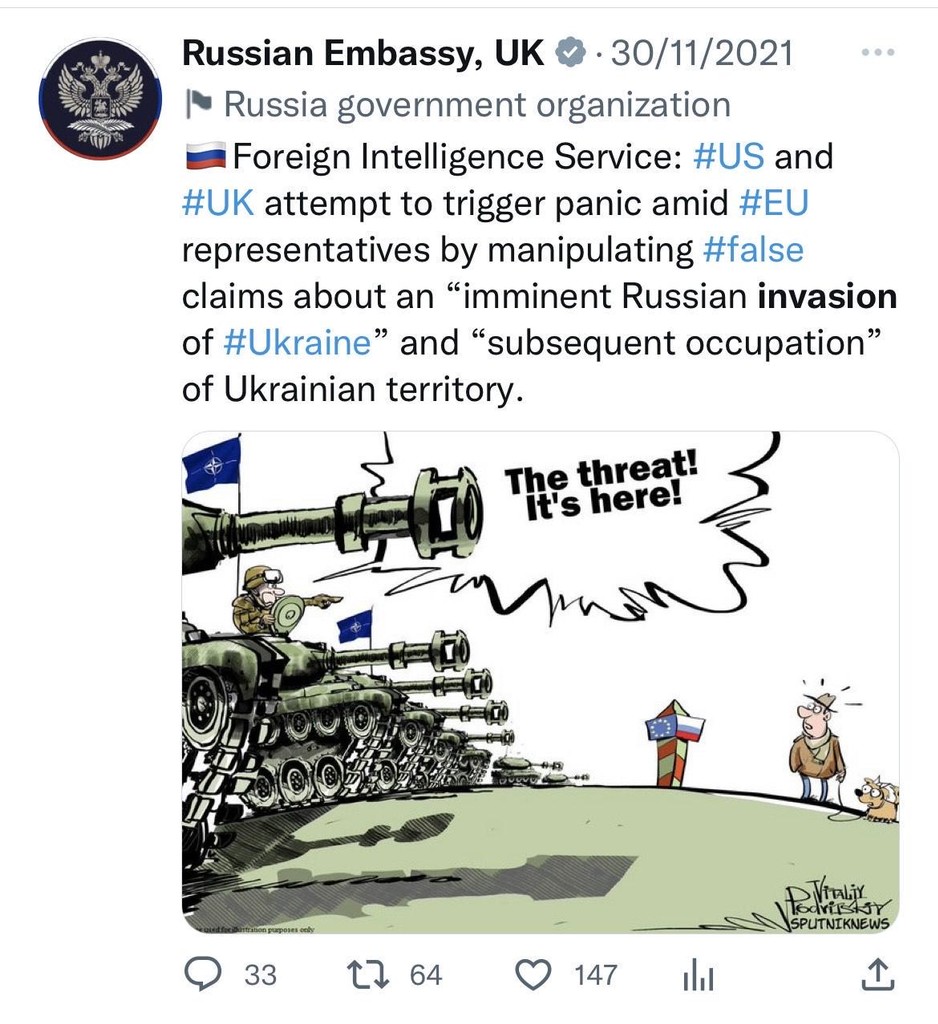Like the tweet with heart icon
Screen dimensions: 938x1024
pyautogui.click(x=534, y=975)
